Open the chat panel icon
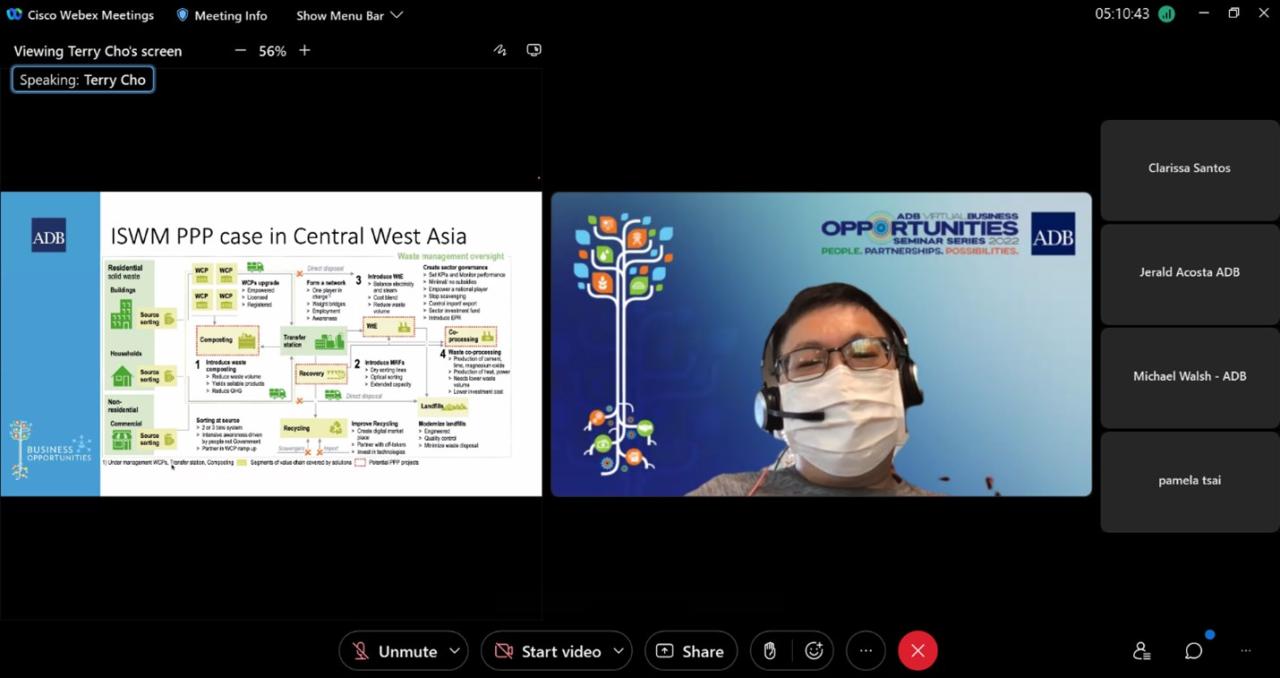Viewport: 1280px width, 678px height. [x=1193, y=651]
